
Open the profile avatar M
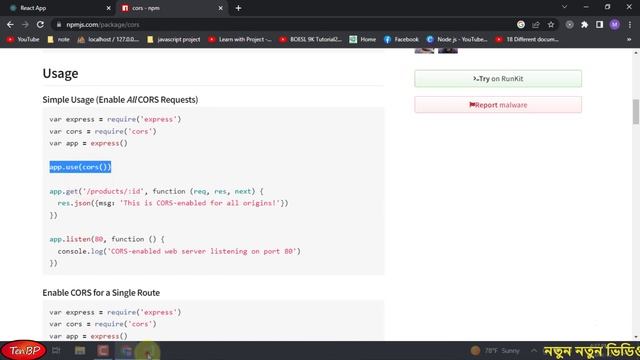[615, 25]
